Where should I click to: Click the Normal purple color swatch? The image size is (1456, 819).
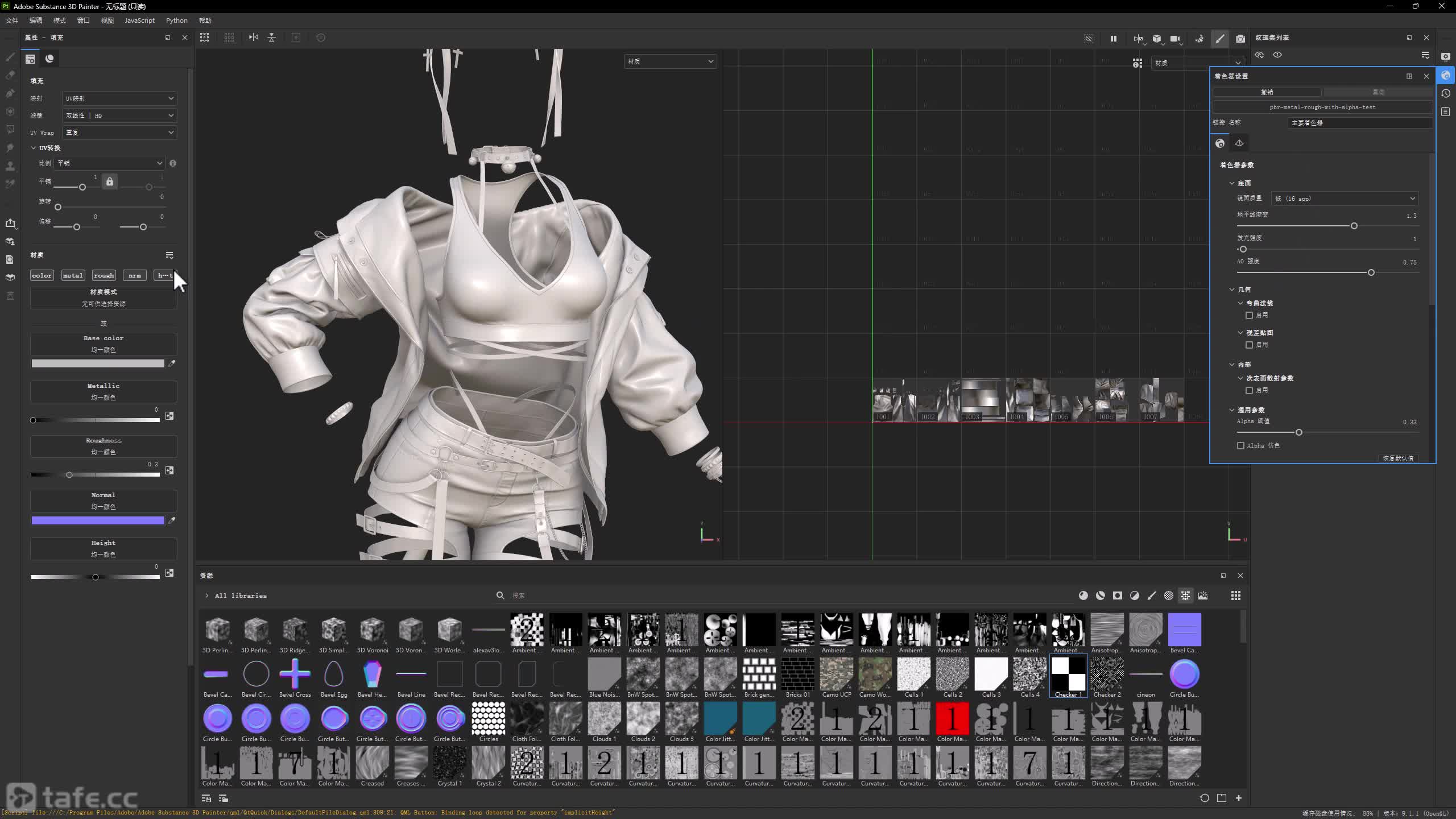pos(98,520)
